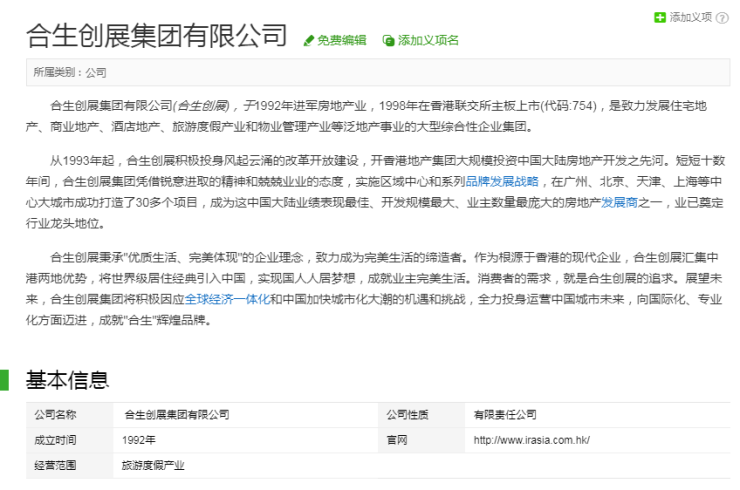The image size is (740, 490).
Task: Select the 公司性质 label cell
Action: pyautogui.click(x=421, y=415)
